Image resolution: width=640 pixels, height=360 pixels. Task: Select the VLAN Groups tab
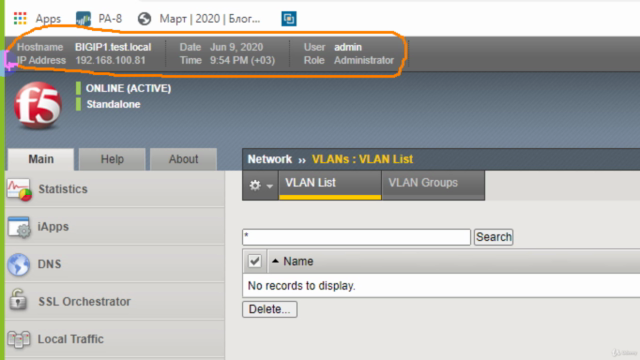coord(433,185)
